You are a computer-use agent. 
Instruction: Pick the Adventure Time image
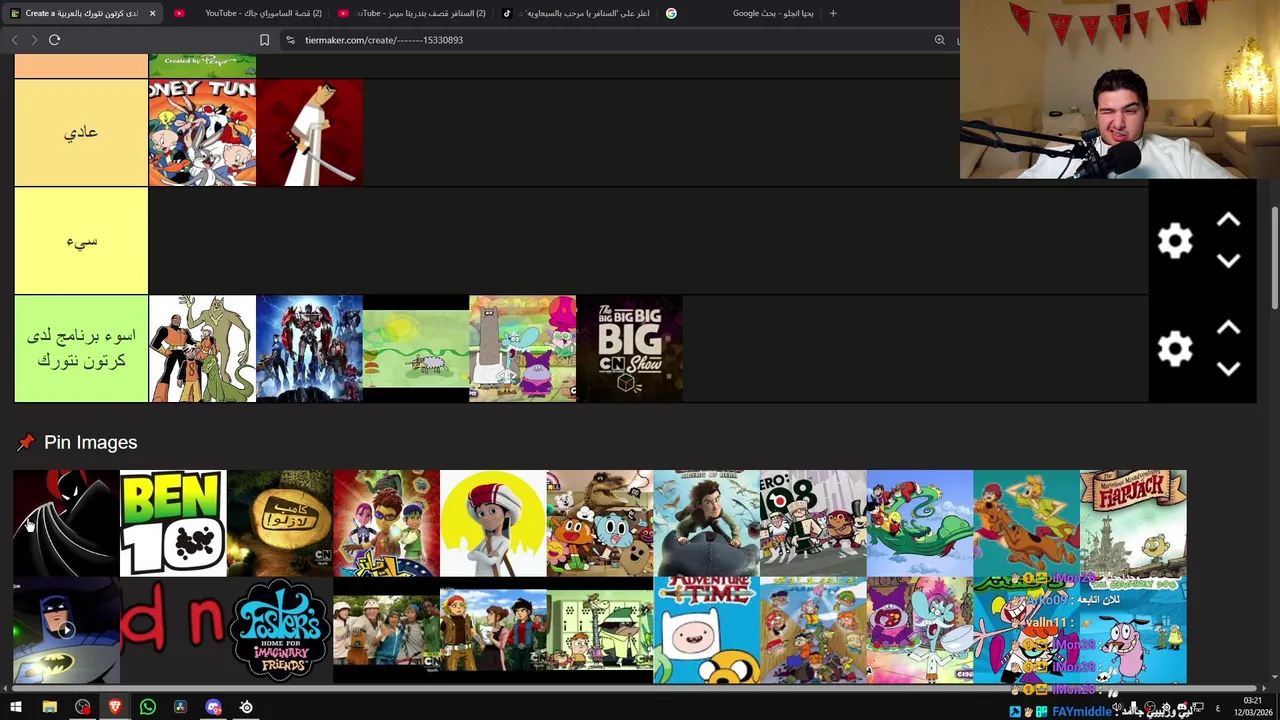[707, 630]
